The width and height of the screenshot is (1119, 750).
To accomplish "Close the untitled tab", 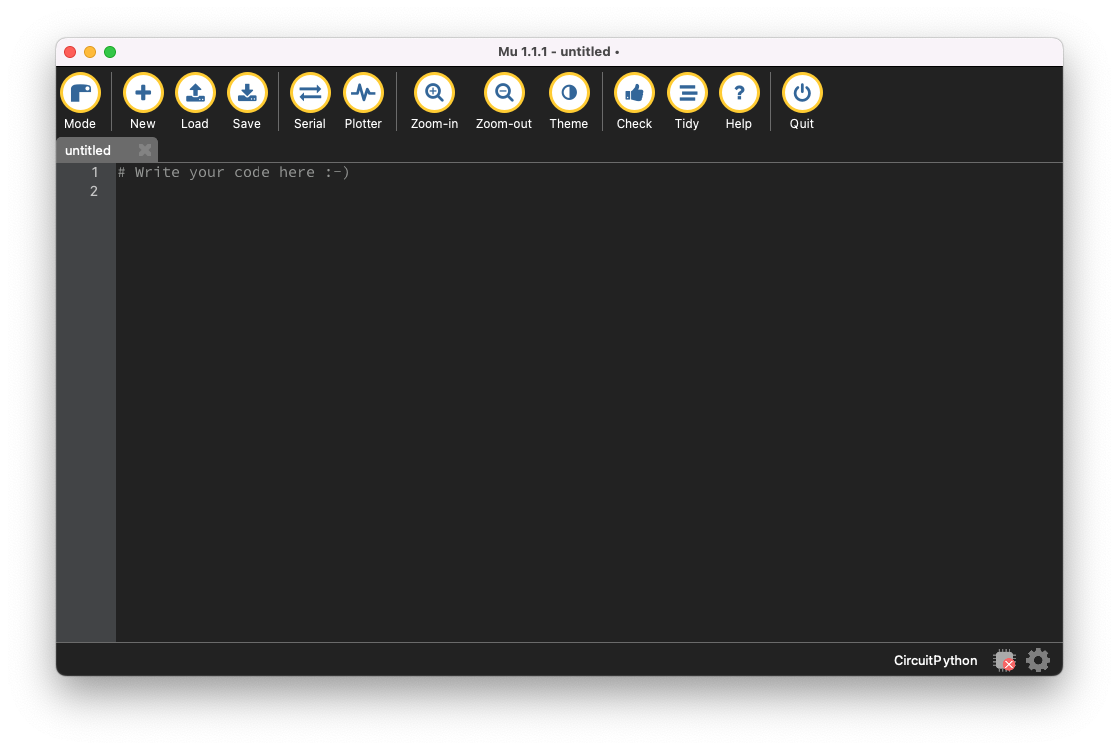I will (144, 150).
